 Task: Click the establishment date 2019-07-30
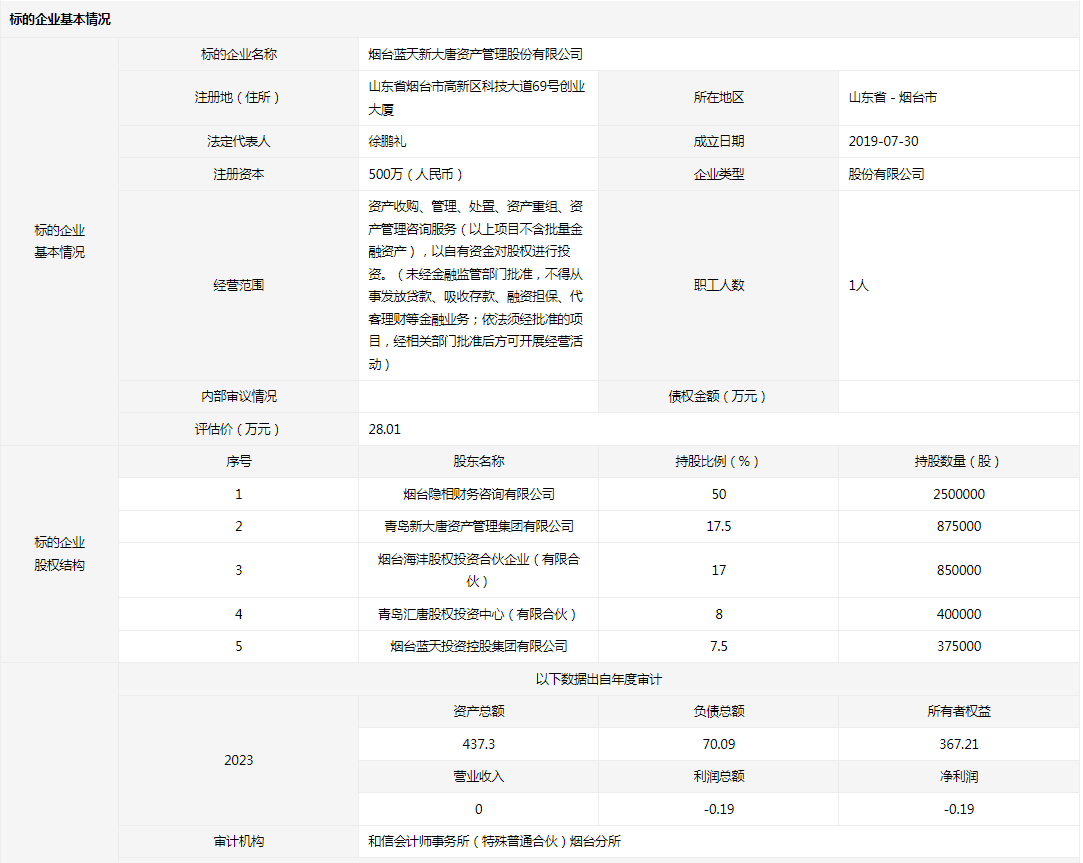(x=883, y=142)
